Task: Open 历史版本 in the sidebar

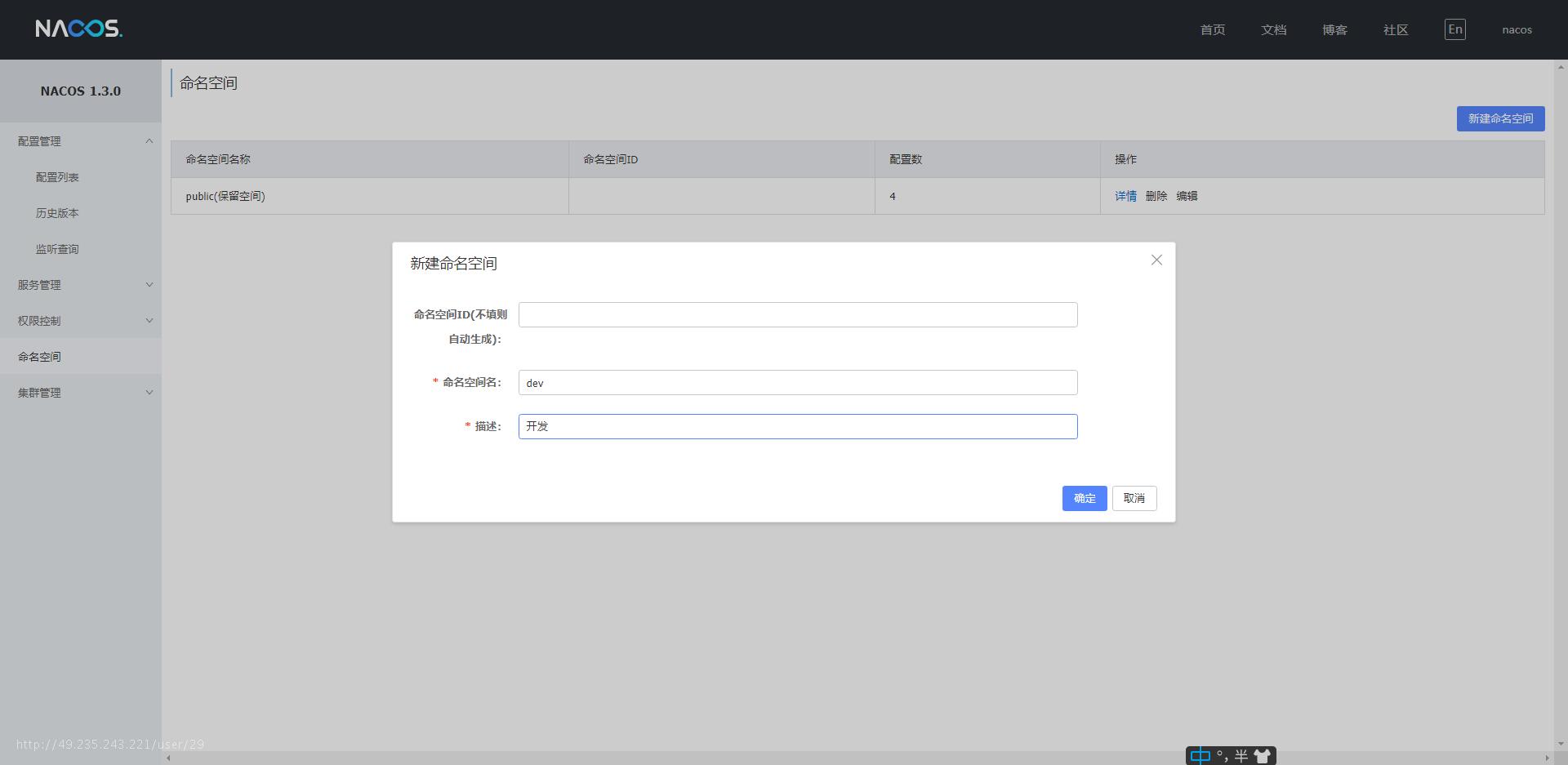Action: click(x=57, y=213)
